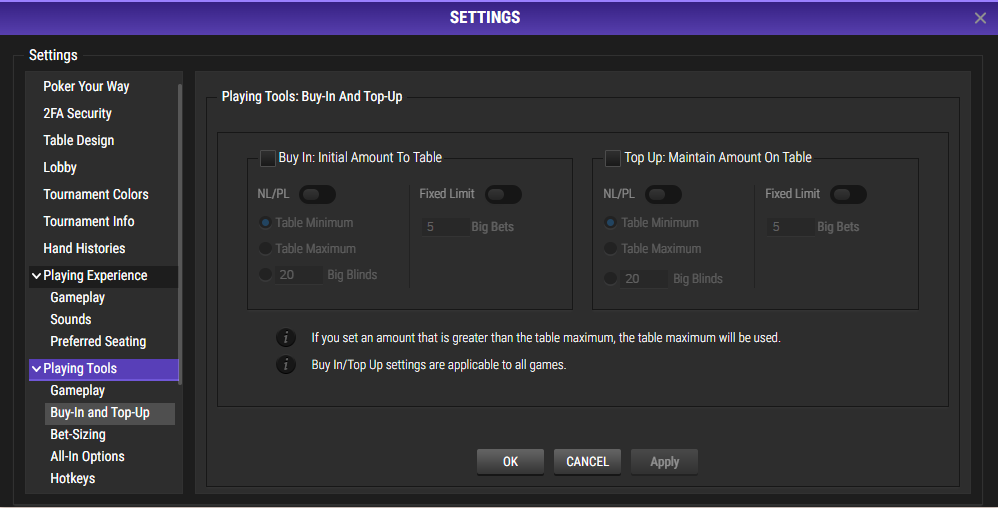998x508 pixels.
Task: Open Table Design settings
Action: tap(78, 140)
